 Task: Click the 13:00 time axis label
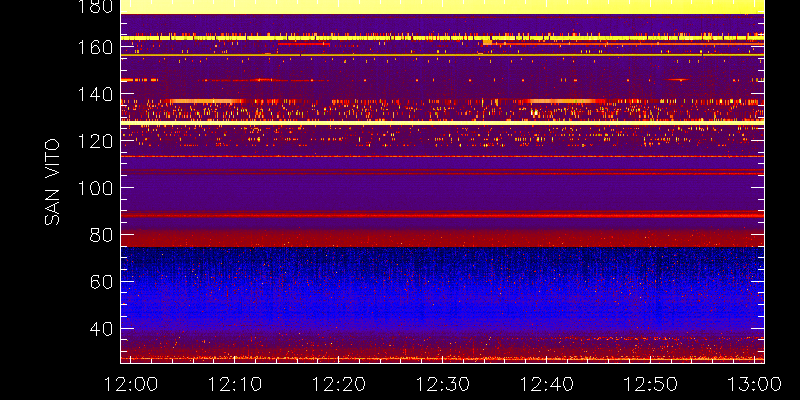point(755,384)
